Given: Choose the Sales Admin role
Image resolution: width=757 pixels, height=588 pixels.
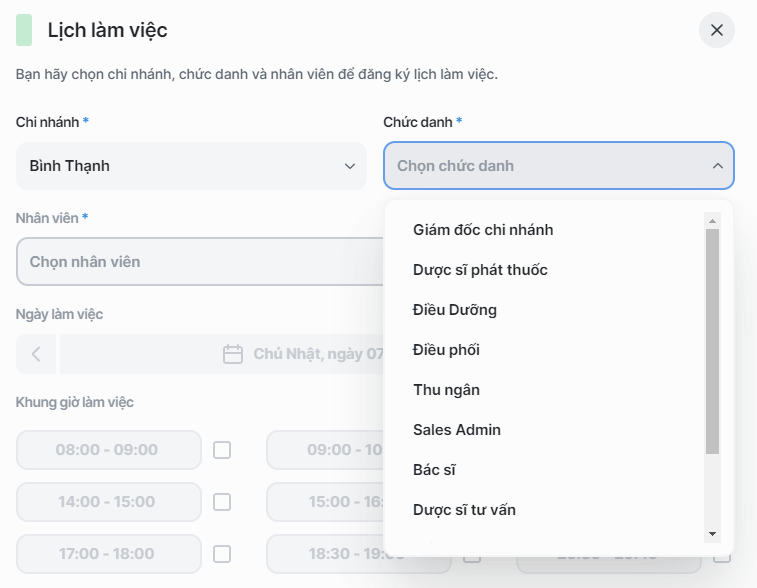Looking at the screenshot, I should point(457,430).
